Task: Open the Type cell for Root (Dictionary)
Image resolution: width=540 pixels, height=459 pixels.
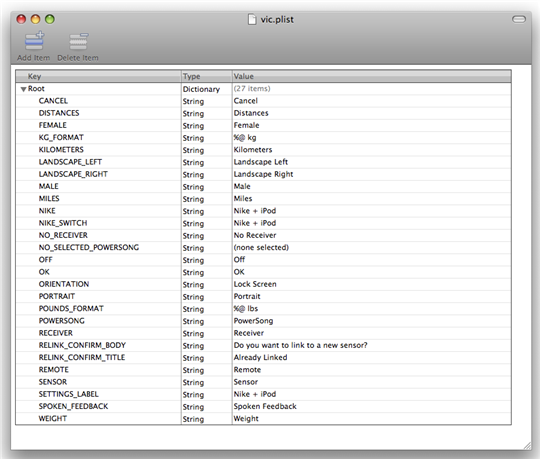Action: pyautogui.click(x=201, y=89)
